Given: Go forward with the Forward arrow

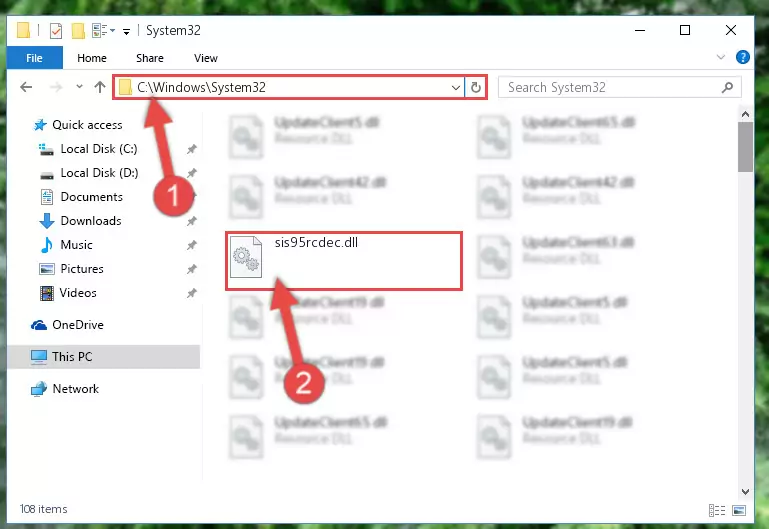Looking at the screenshot, I should tap(56, 87).
